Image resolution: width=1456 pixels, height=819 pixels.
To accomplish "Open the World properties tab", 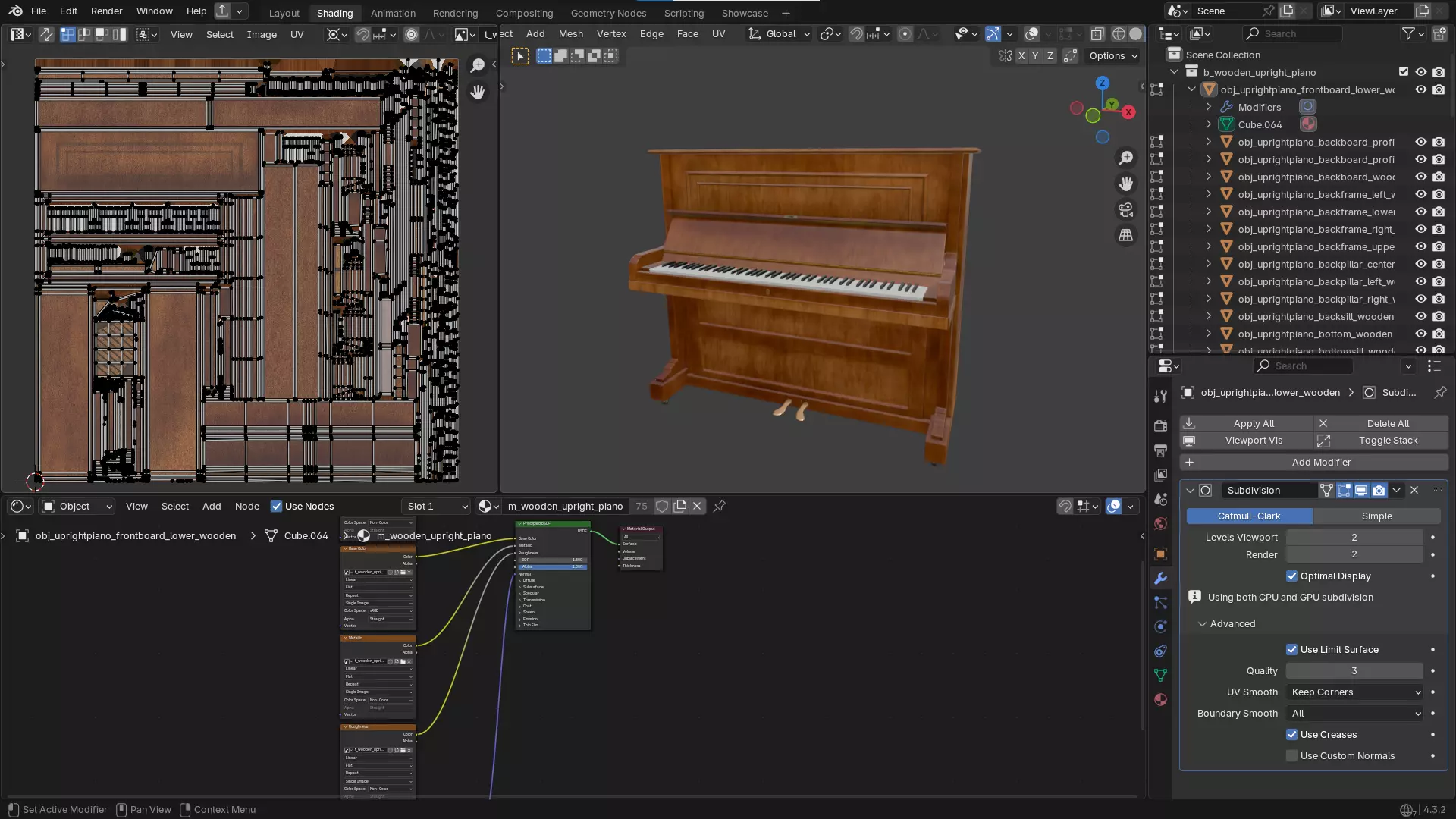I will (1160, 523).
